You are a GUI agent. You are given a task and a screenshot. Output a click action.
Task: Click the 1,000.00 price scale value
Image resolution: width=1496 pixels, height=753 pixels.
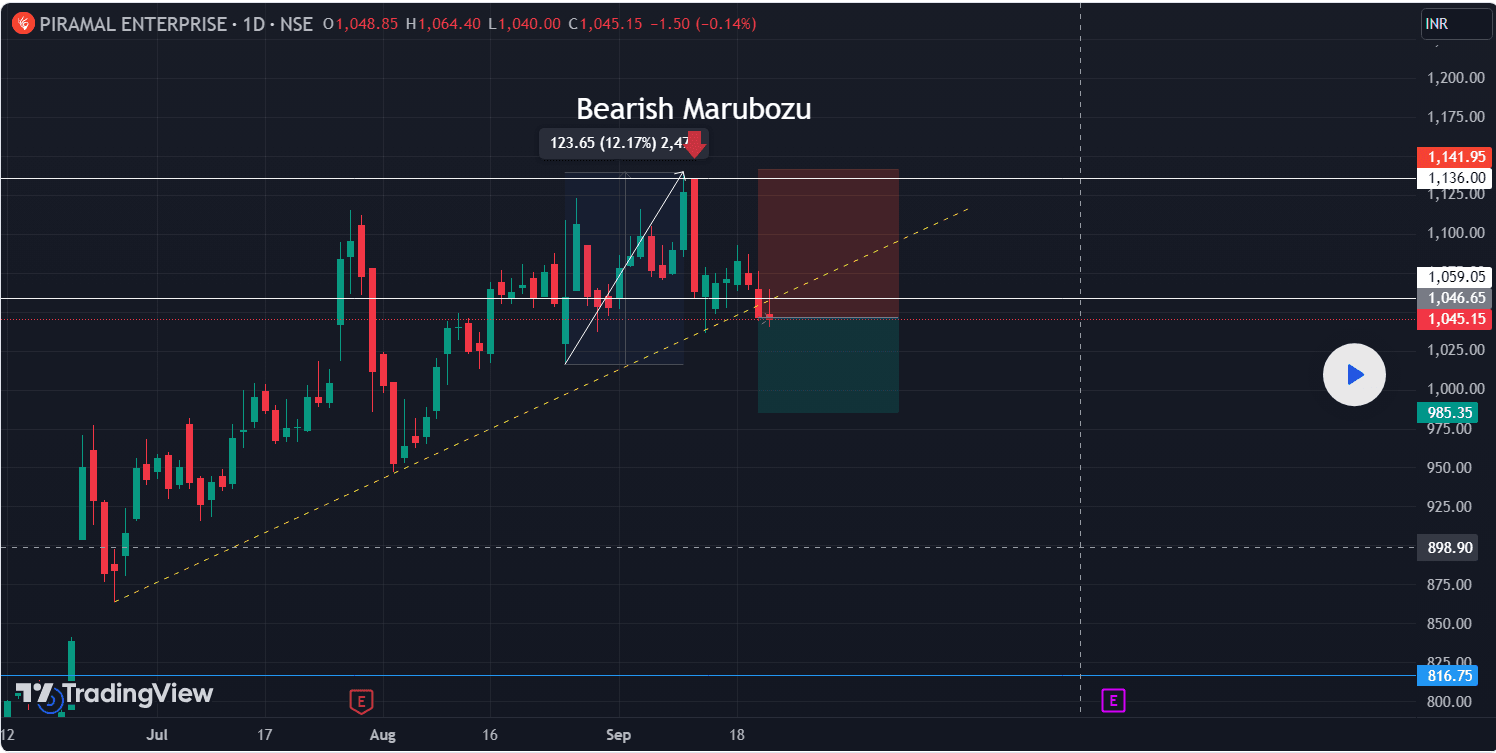click(1455, 389)
